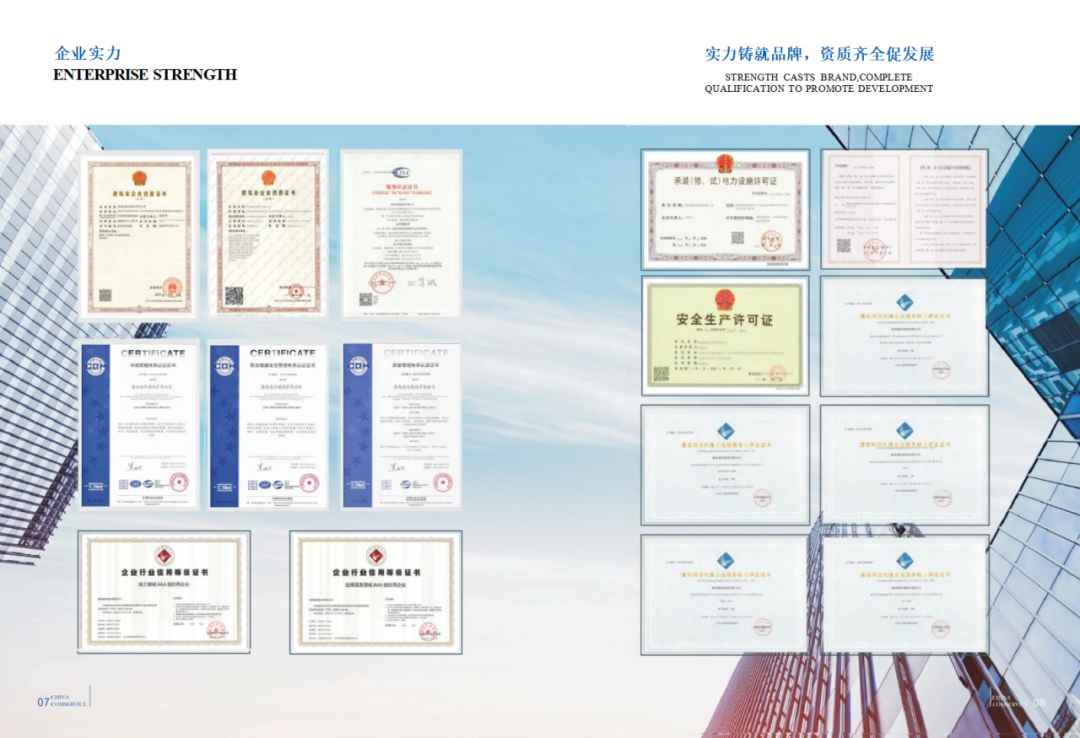This screenshot has width=1080, height=738.
Task: Open the 运维服务领域 AAA credit certificate
Action: click(x=376, y=592)
